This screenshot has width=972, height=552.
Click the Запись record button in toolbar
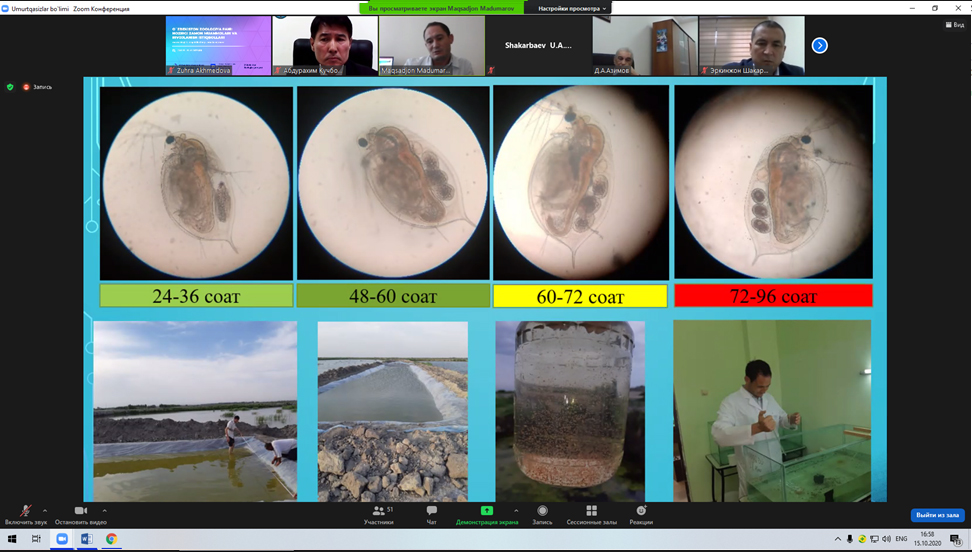click(x=542, y=514)
